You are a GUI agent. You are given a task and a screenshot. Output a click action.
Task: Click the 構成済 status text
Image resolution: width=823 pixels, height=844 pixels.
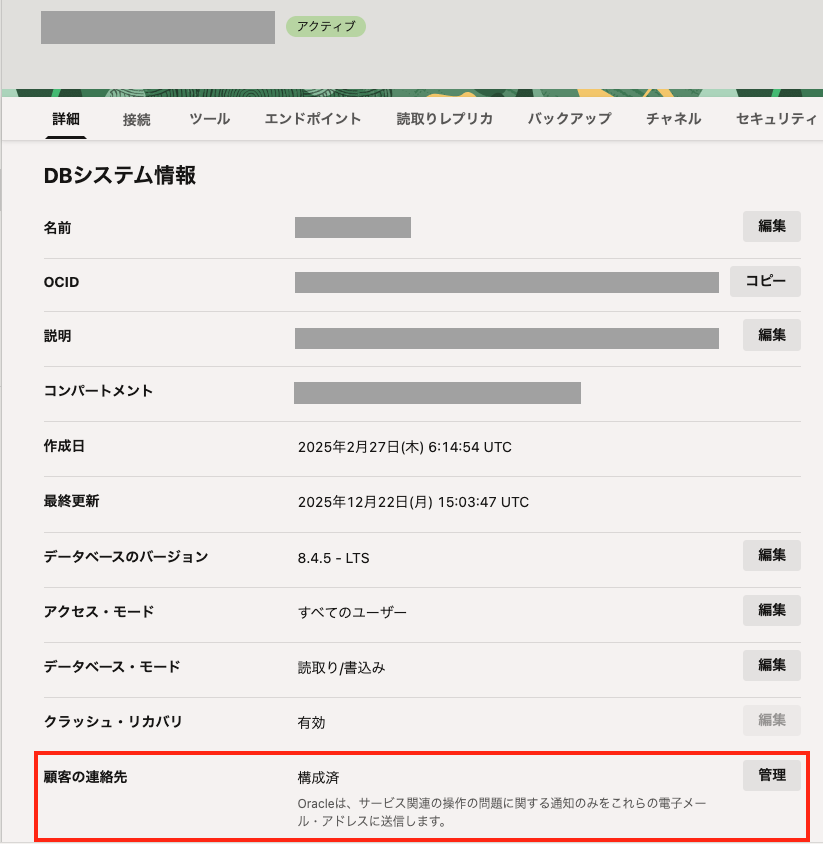(x=319, y=777)
